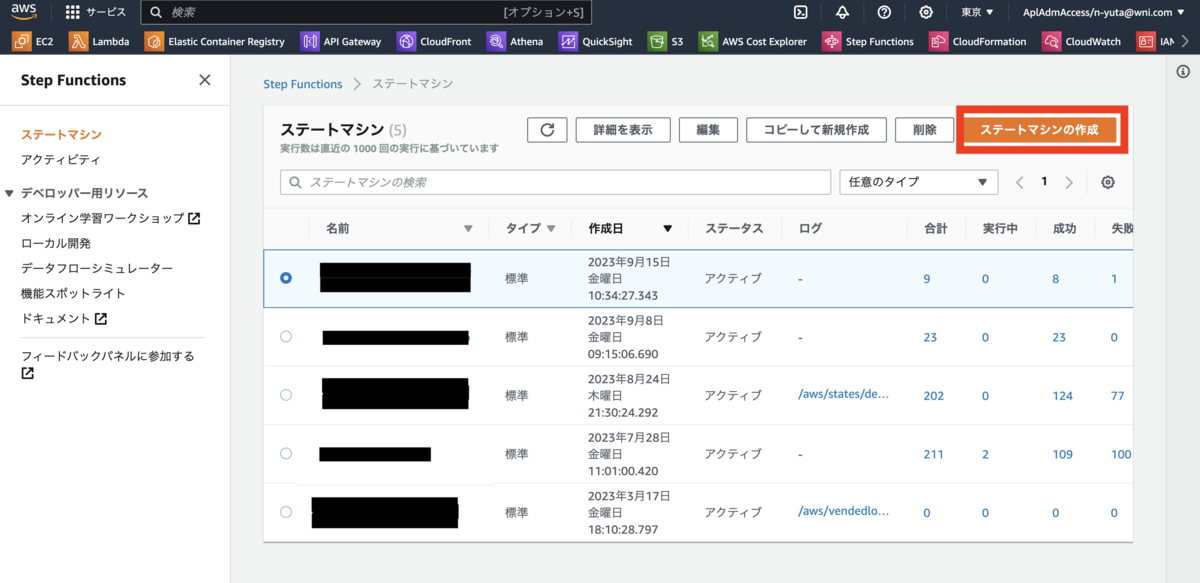Open the S3 bookmark

pyautogui.click(x=665, y=41)
